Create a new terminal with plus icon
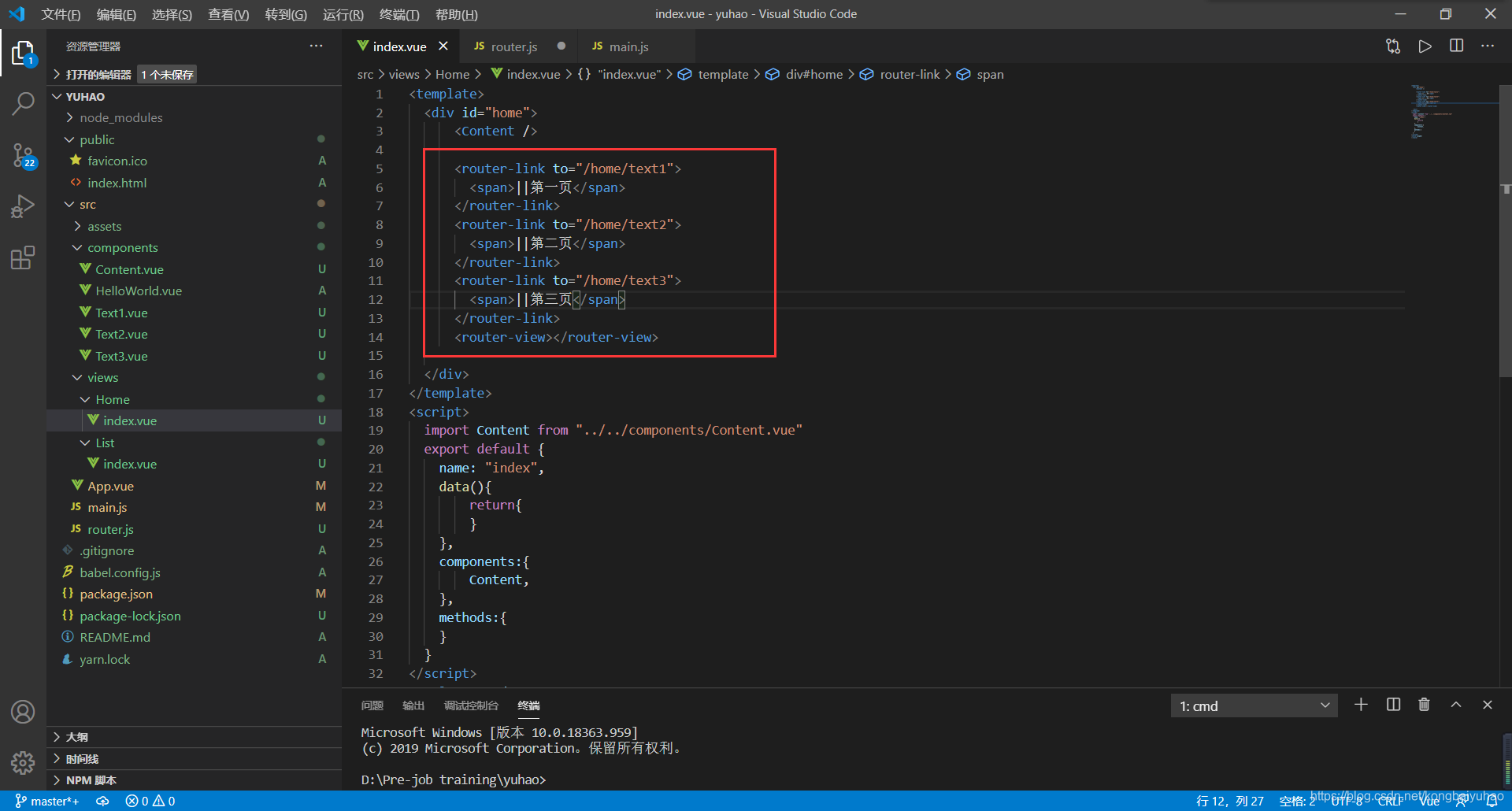This screenshot has width=1512, height=811. [1361, 705]
